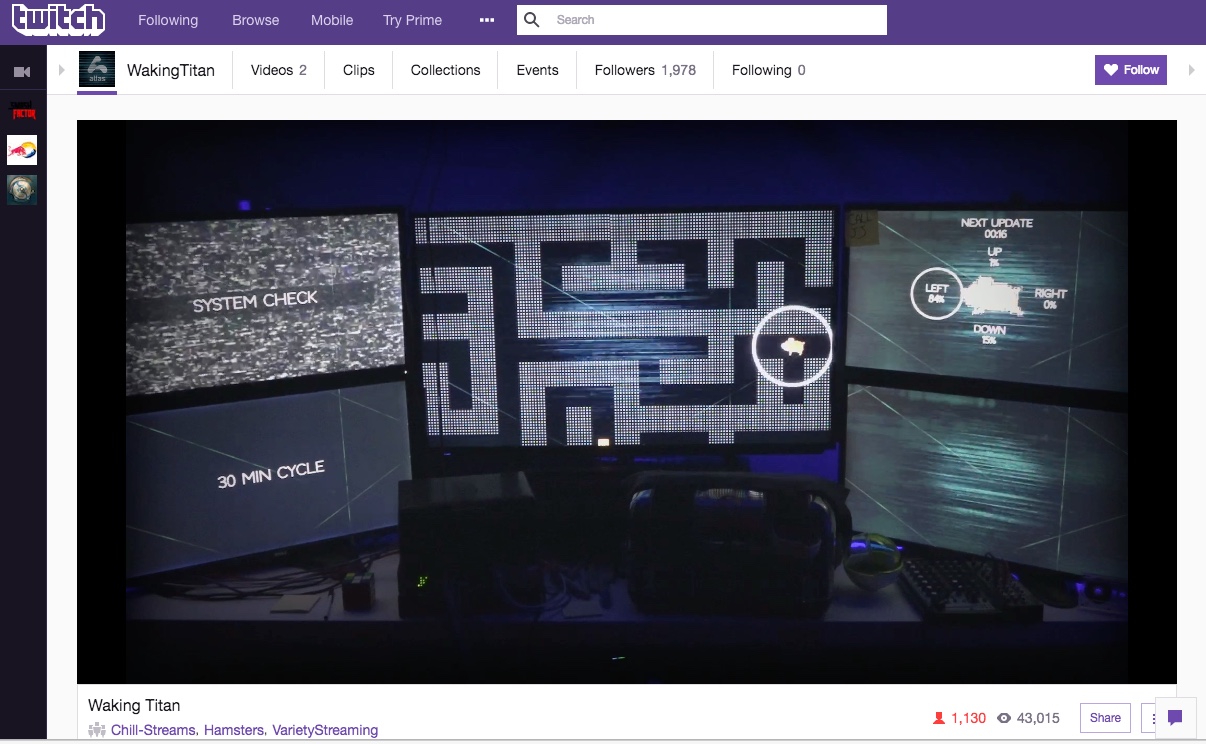Click the Chill-Streams community link
The width and height of the screenshot is (1206, 744).
(153, 730)
